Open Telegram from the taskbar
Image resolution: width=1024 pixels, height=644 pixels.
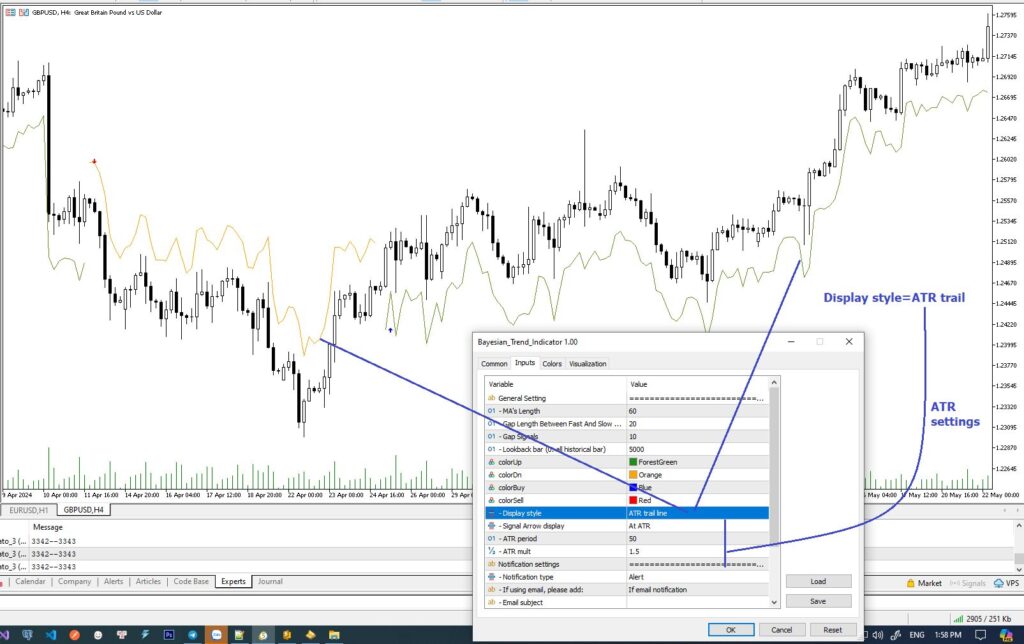tap(192, 634)
